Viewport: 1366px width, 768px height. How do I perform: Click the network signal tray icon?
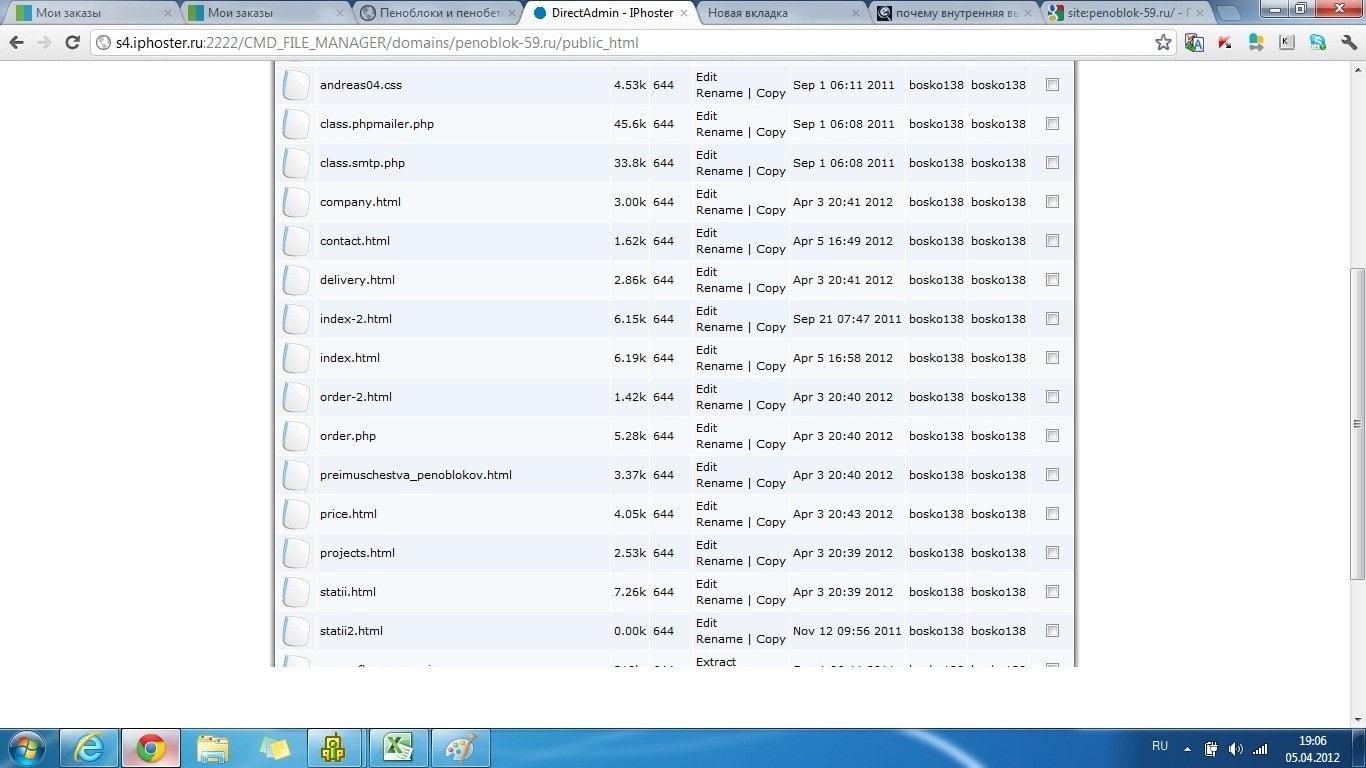1260,748
